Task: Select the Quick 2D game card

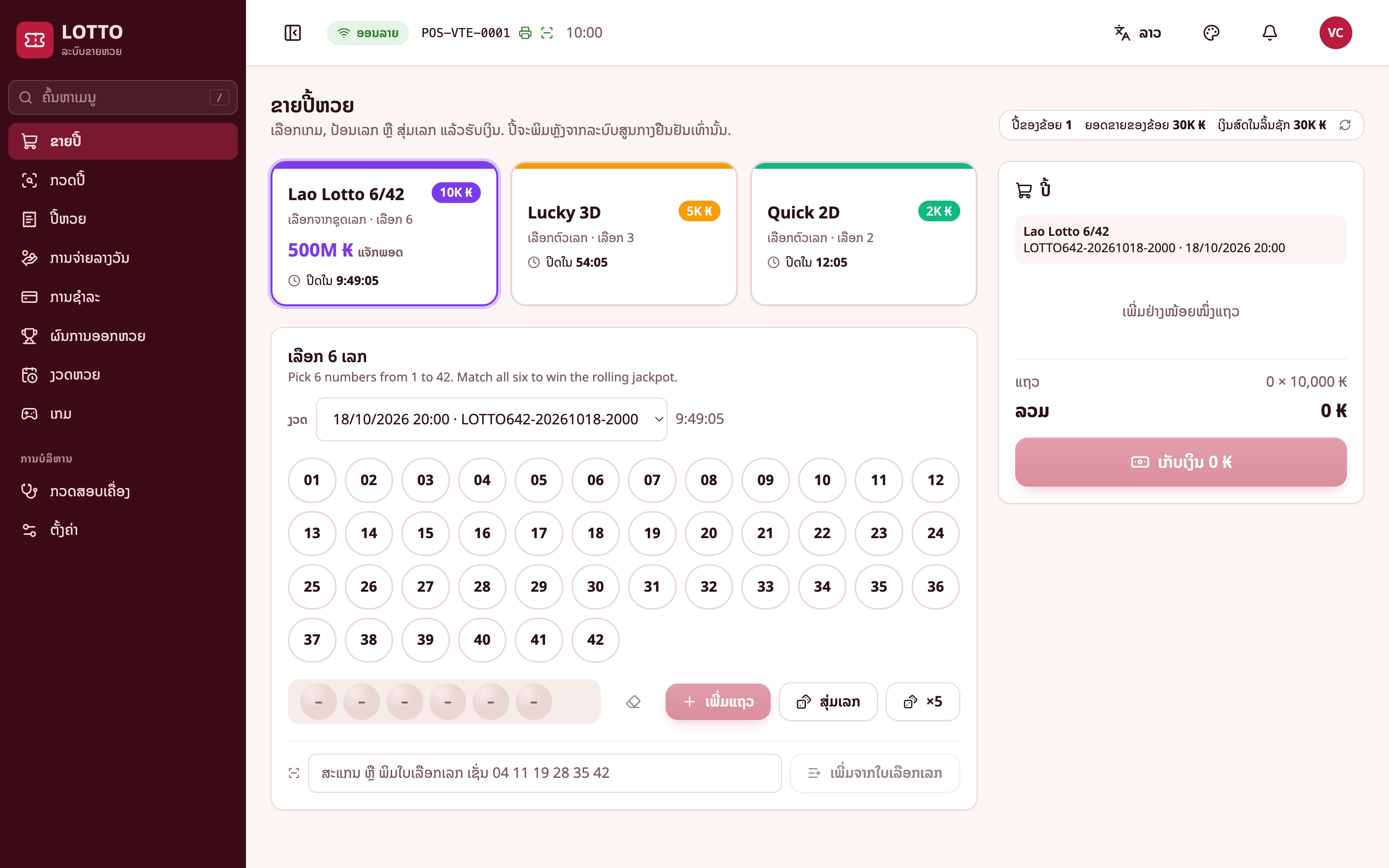Action: 863,234
